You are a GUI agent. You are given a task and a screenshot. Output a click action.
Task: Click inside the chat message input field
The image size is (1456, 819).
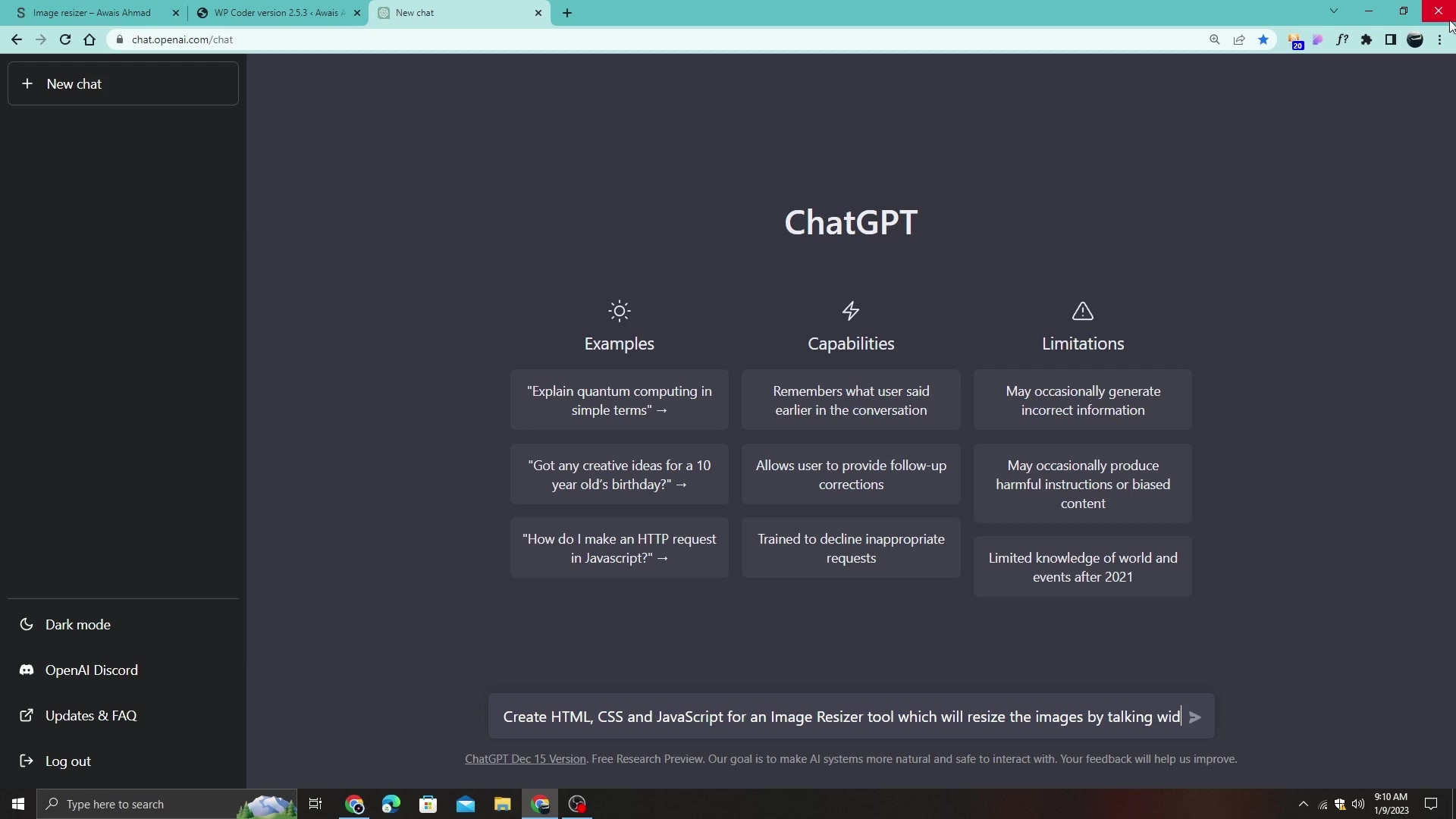[x=840, y=717]
